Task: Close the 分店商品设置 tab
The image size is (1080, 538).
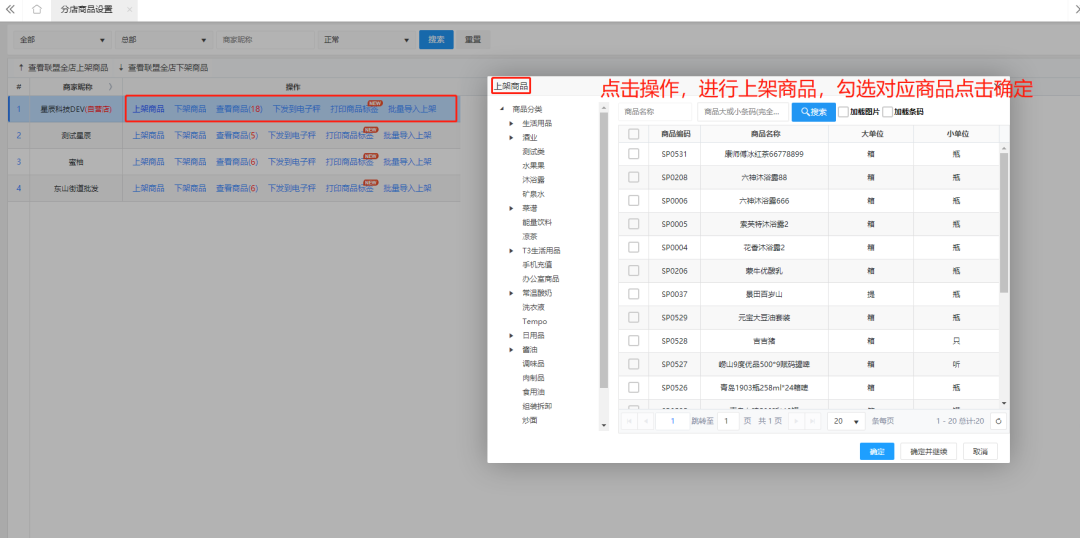Action: (128, 9)
